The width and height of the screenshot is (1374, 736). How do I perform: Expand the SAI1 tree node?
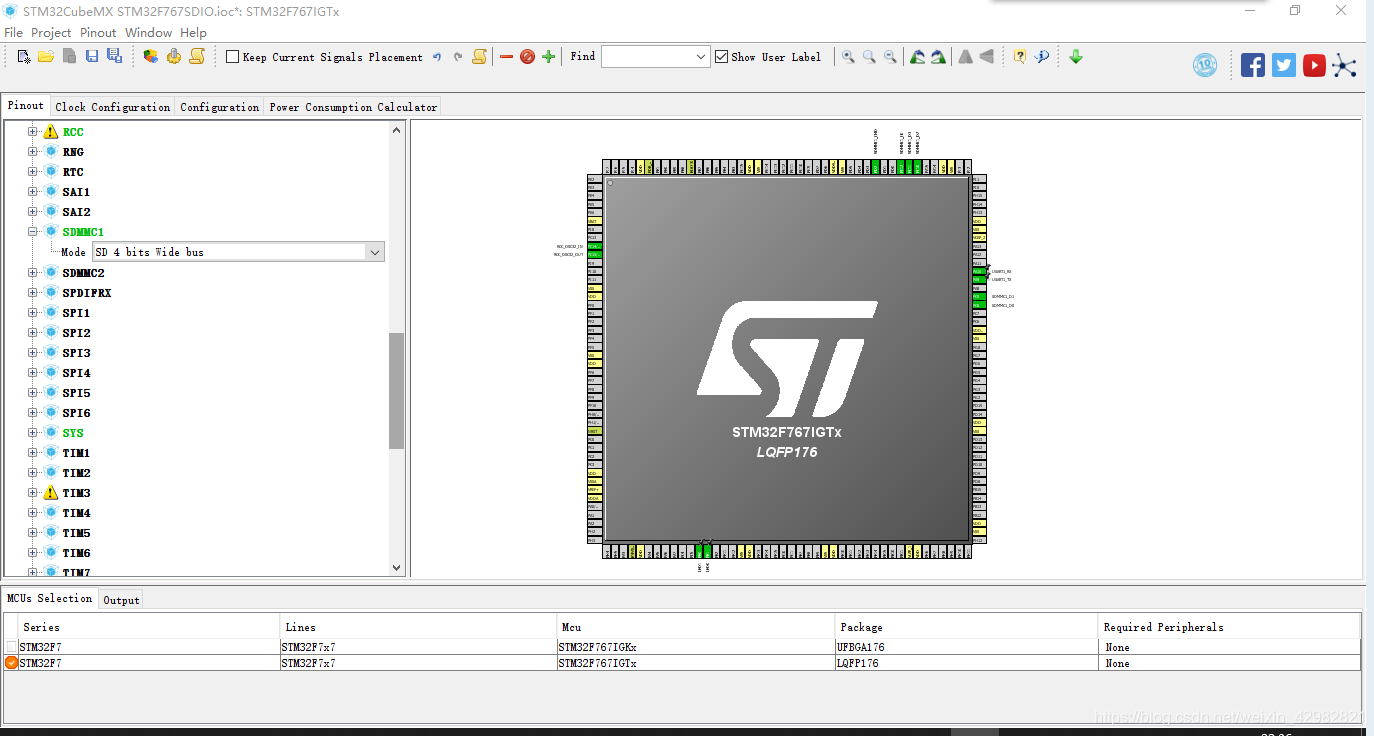[x=32, y=192]
